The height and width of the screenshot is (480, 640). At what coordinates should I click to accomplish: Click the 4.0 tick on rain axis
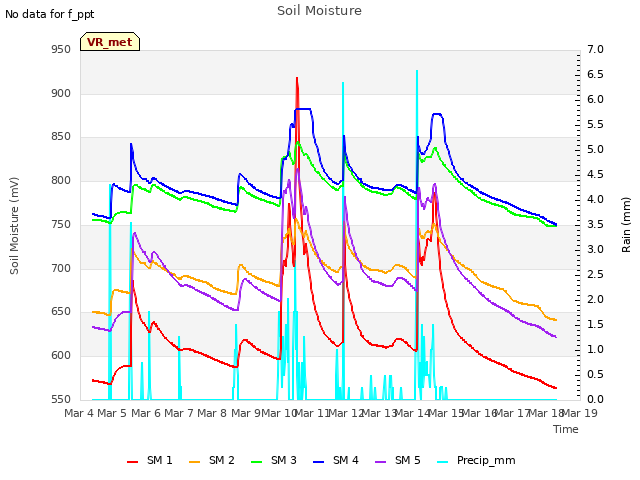pyautogui.click(x=596, y=200)
